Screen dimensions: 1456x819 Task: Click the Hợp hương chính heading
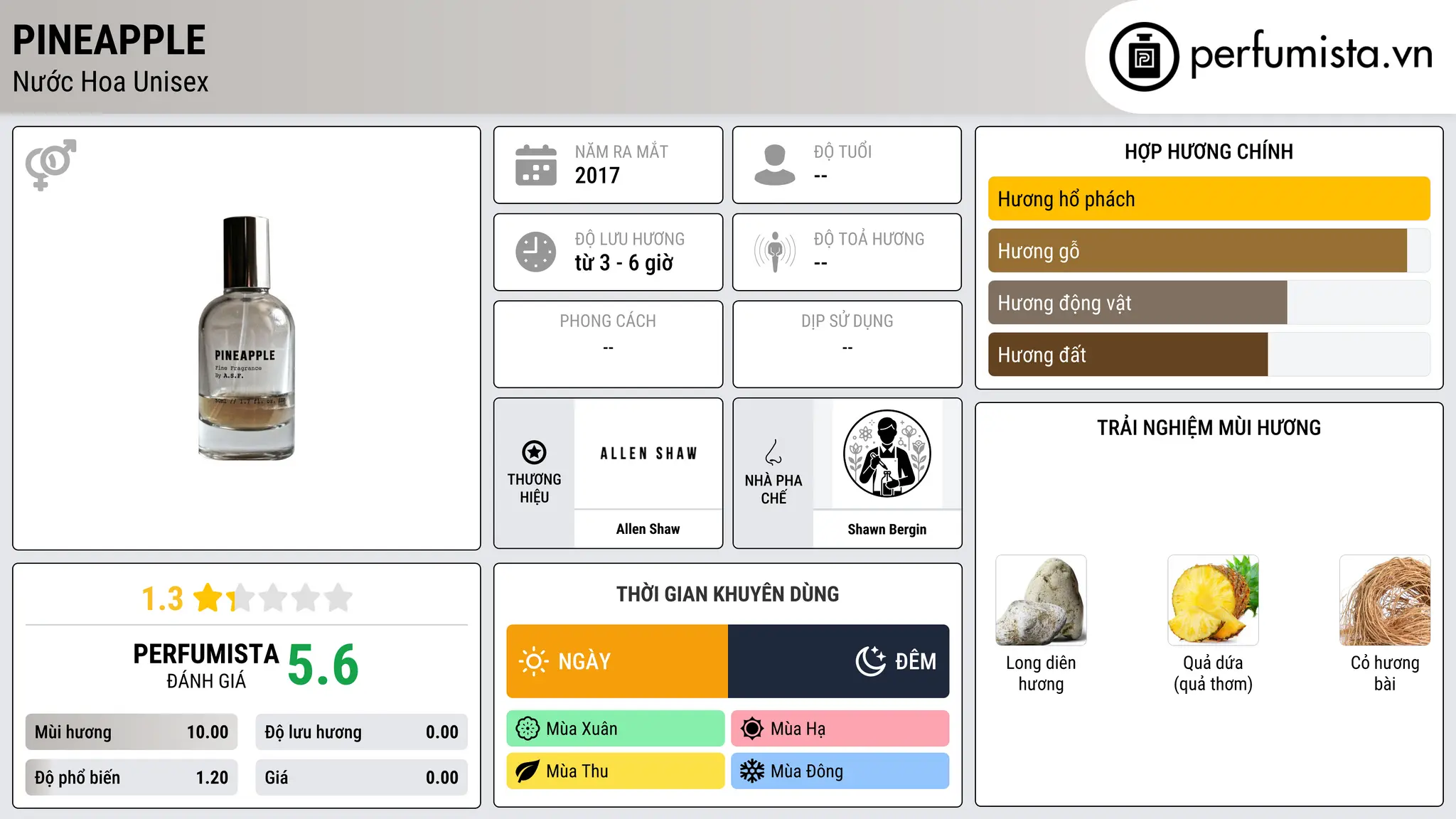(1209, 151)
